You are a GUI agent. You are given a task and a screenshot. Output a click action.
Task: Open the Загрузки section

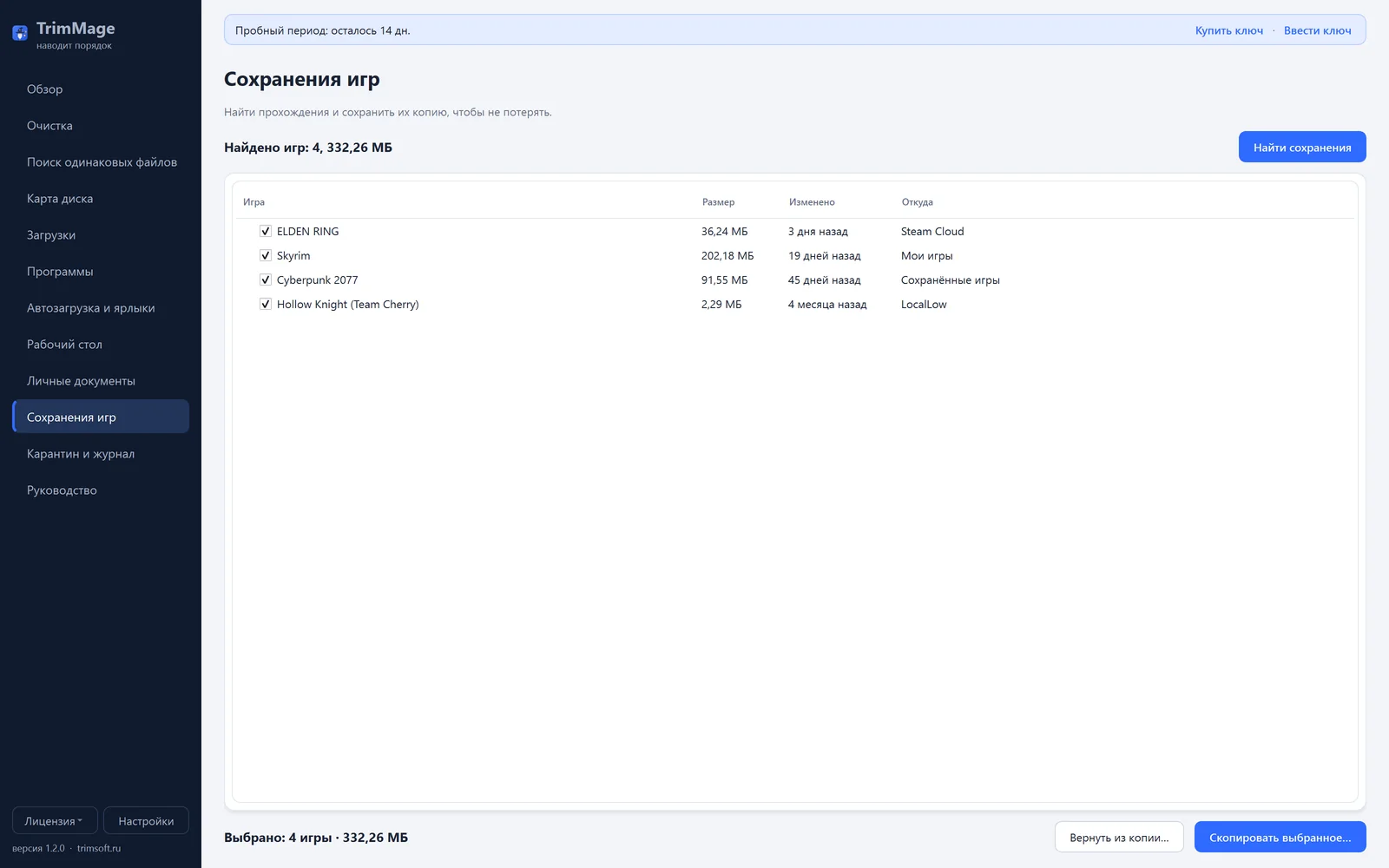pyautogui.click(x=101, y=235)
